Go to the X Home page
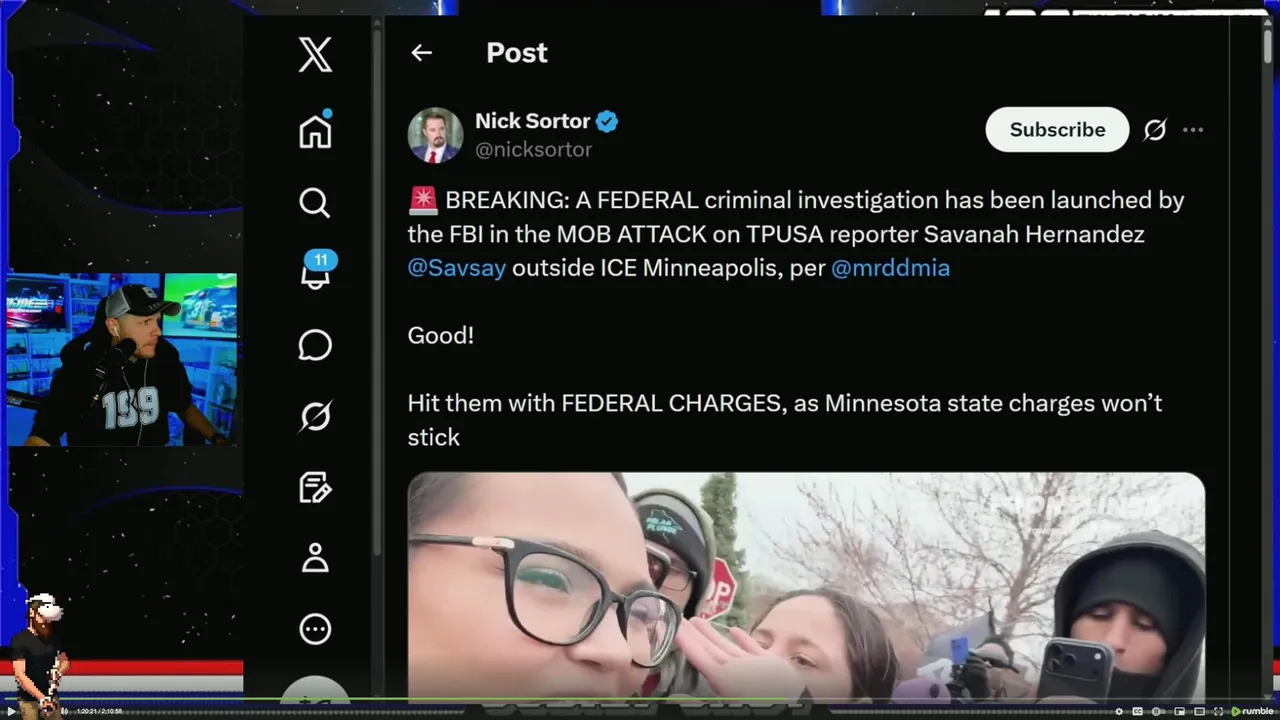This screenshot has height=720, width=1280. [315, 130]
